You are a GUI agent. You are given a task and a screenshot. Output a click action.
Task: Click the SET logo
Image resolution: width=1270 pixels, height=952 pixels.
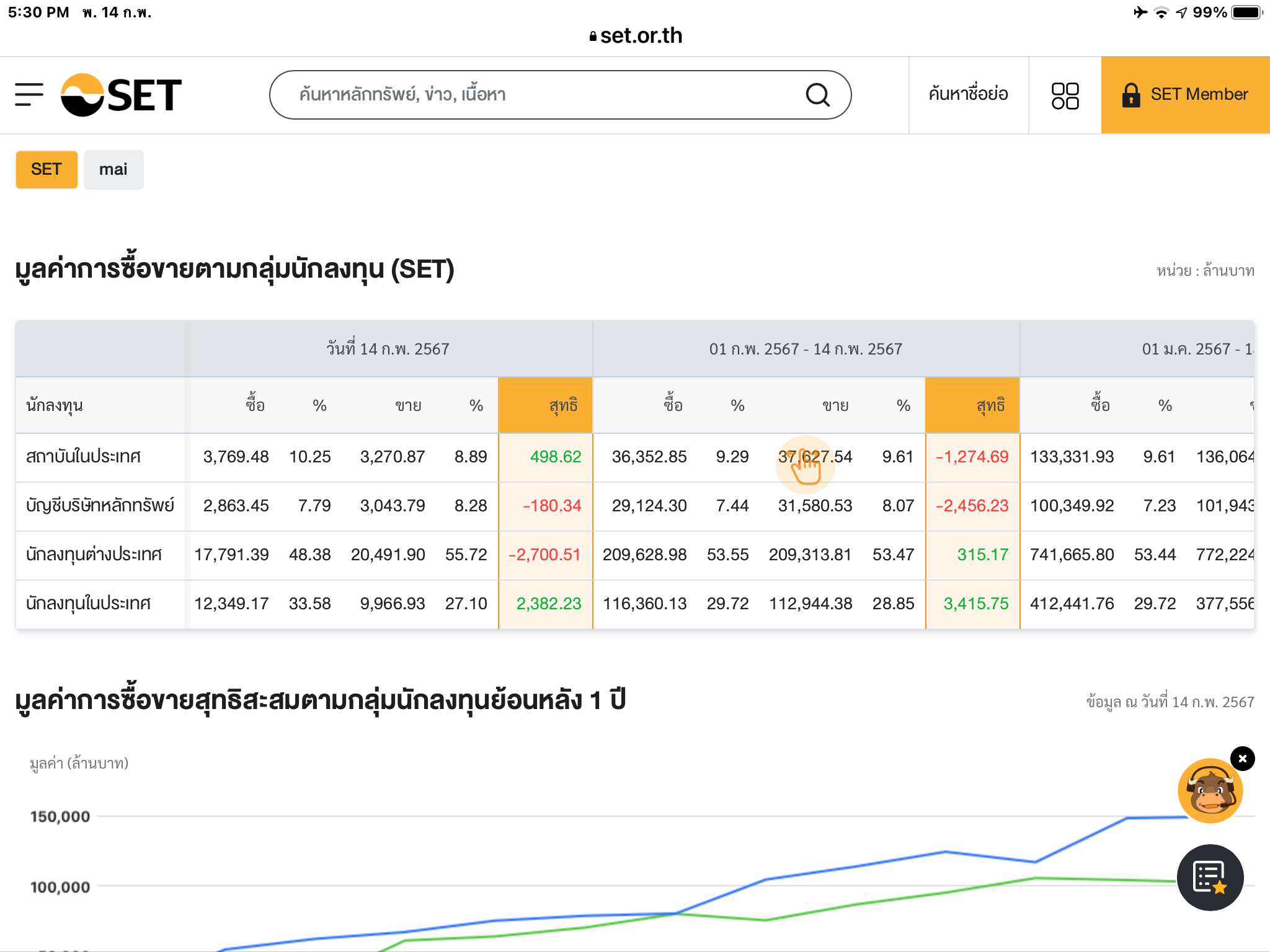pos(122,95)
